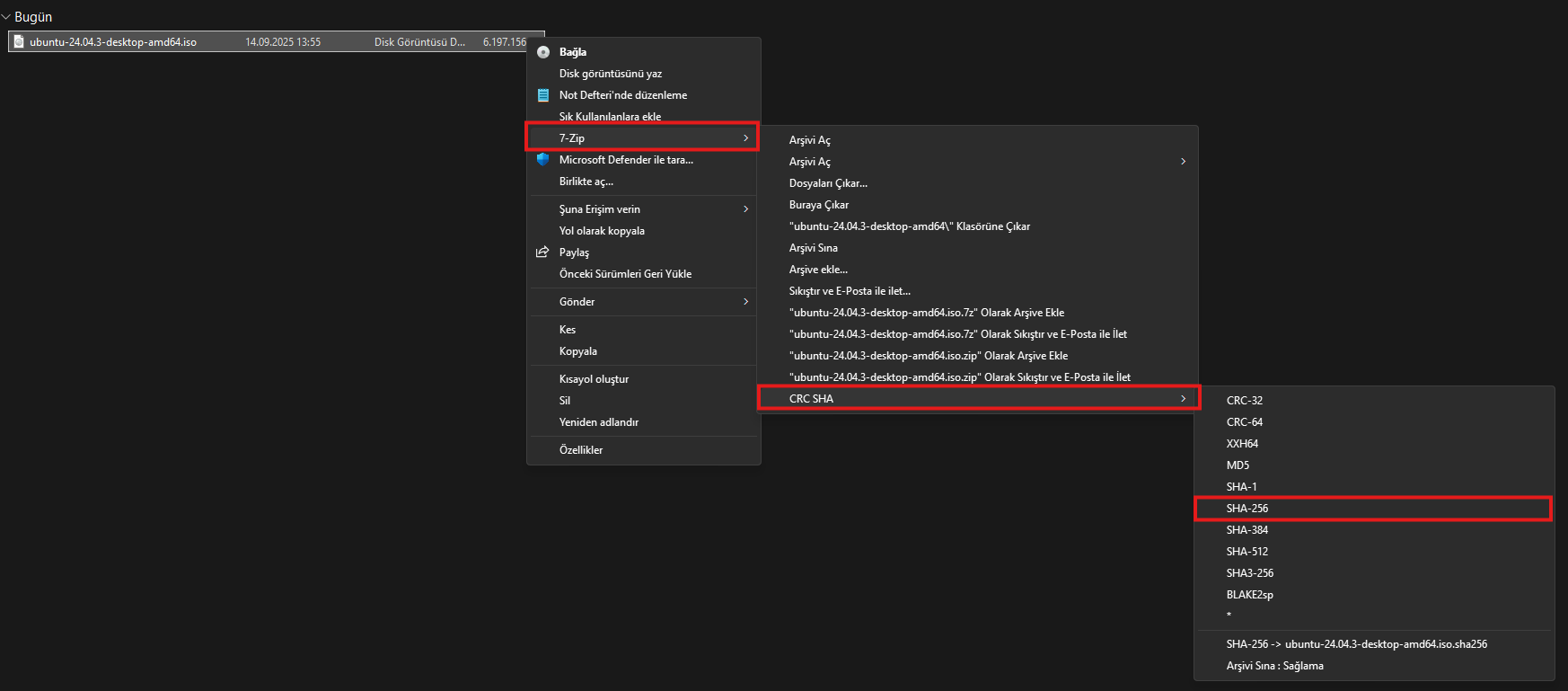Select the CRC-64 checksum option
Image resolution: width=1568 pixels, height=691 pixels.
(x=1374, y=422)
